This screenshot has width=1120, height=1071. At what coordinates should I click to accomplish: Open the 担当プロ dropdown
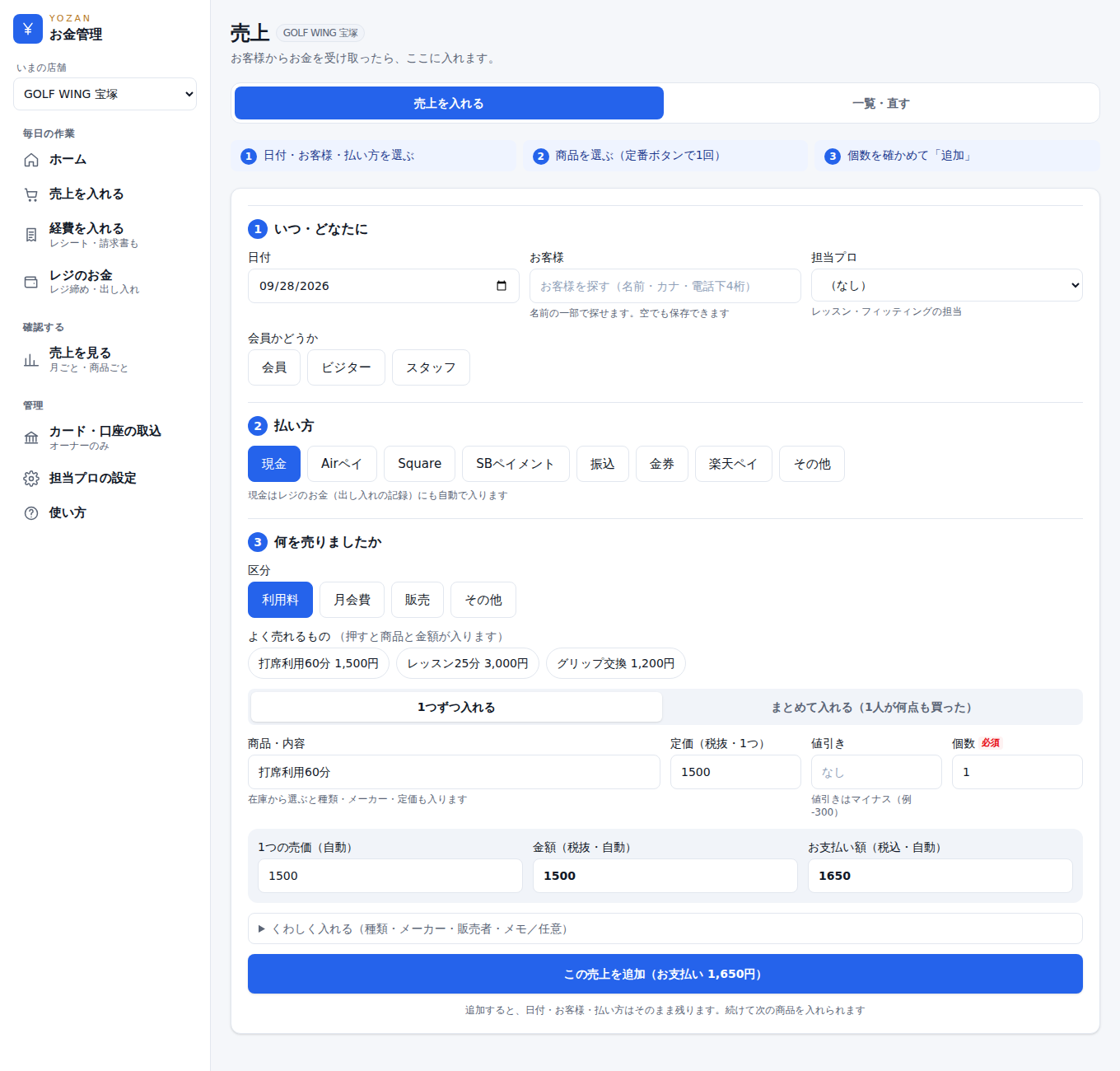tap(946, 285)
